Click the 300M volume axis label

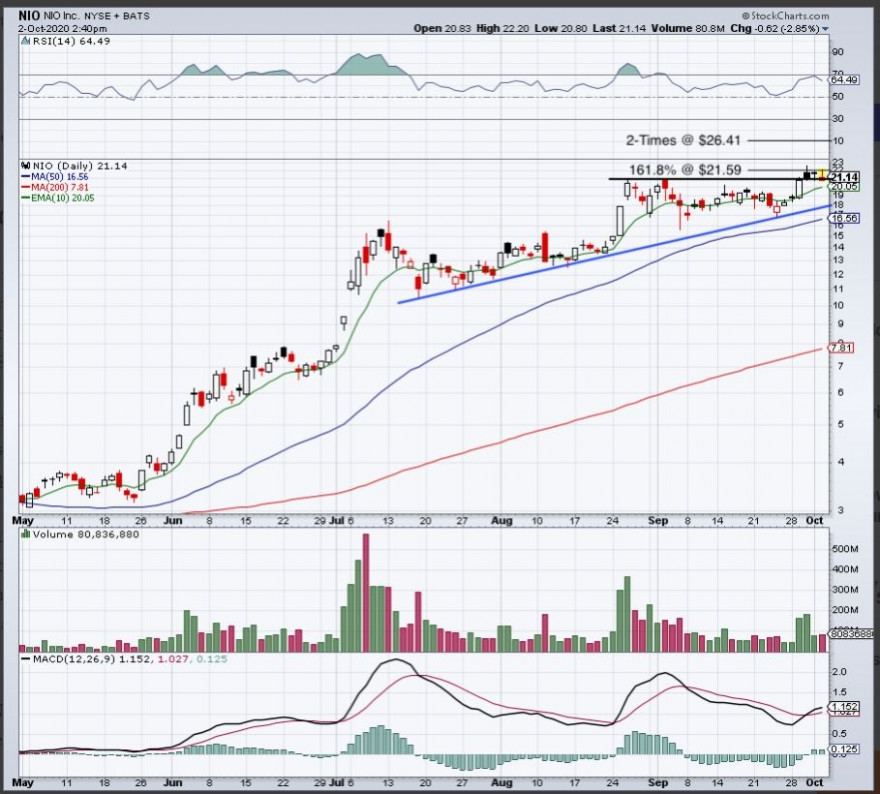click(845, 590)
